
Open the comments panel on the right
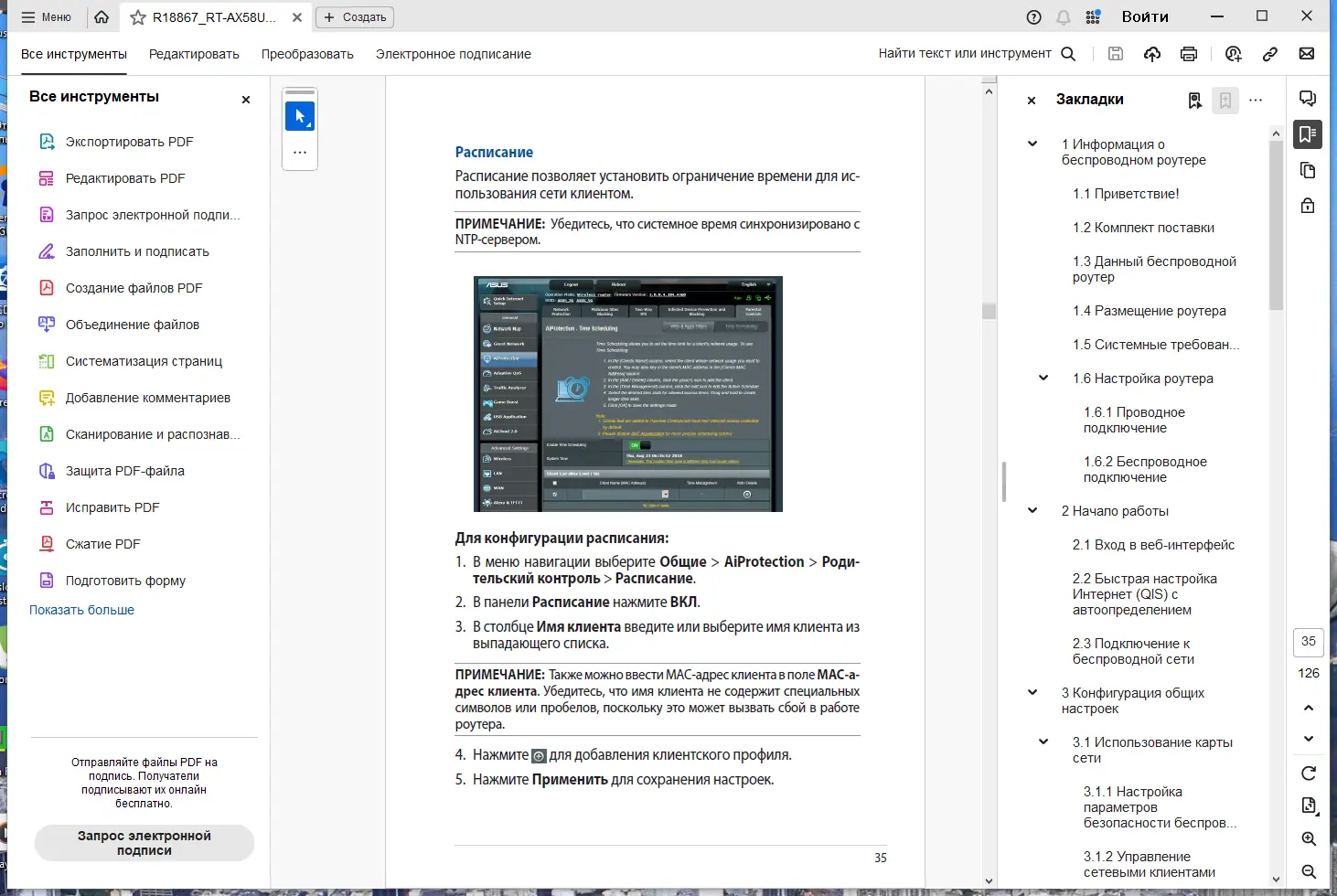pos(1308,98)
